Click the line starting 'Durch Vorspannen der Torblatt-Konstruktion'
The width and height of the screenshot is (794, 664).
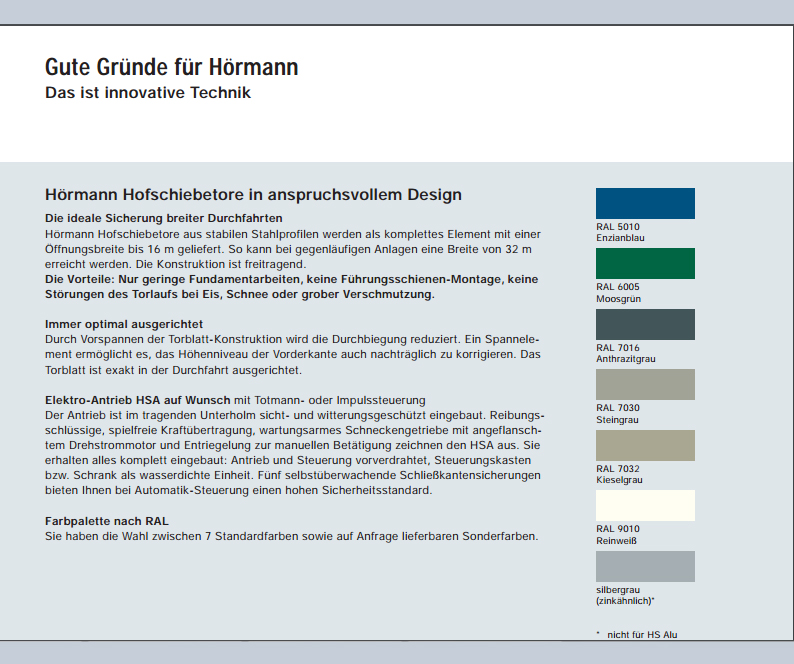click(x=292, y=339)
